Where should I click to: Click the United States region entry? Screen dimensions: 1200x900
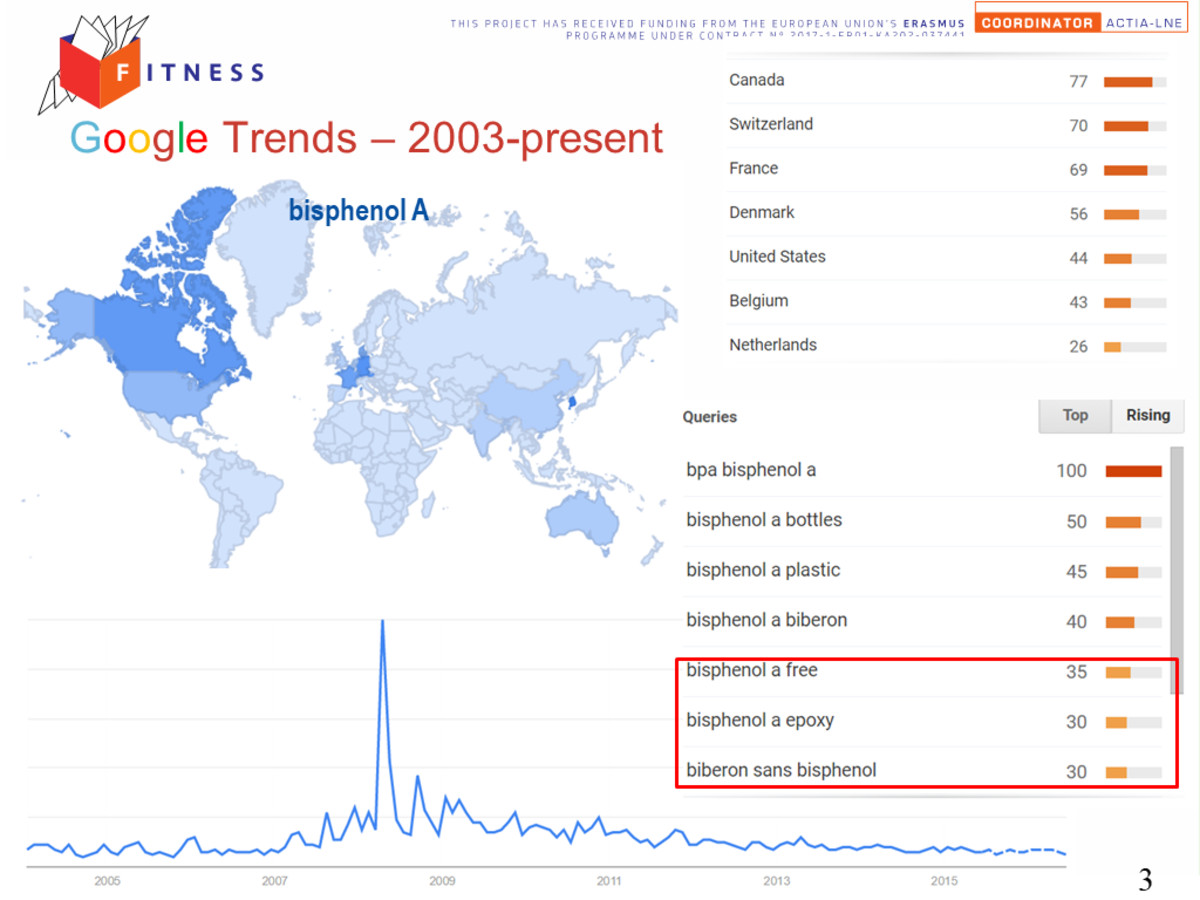pyautogui.click(x=948, y=257)
